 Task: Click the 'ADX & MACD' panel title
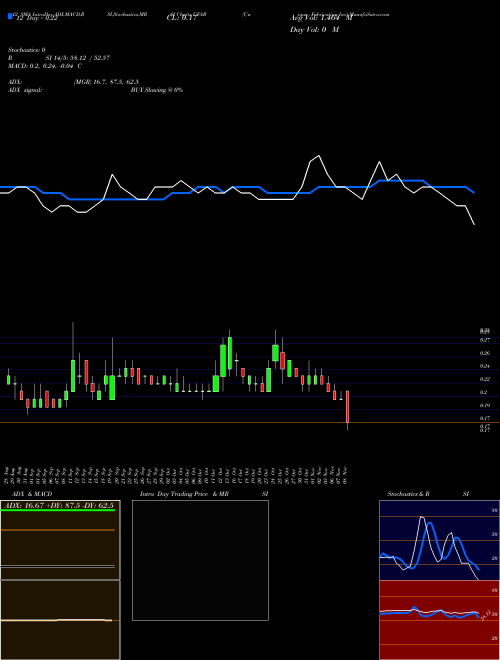click(x=32, y=494)
